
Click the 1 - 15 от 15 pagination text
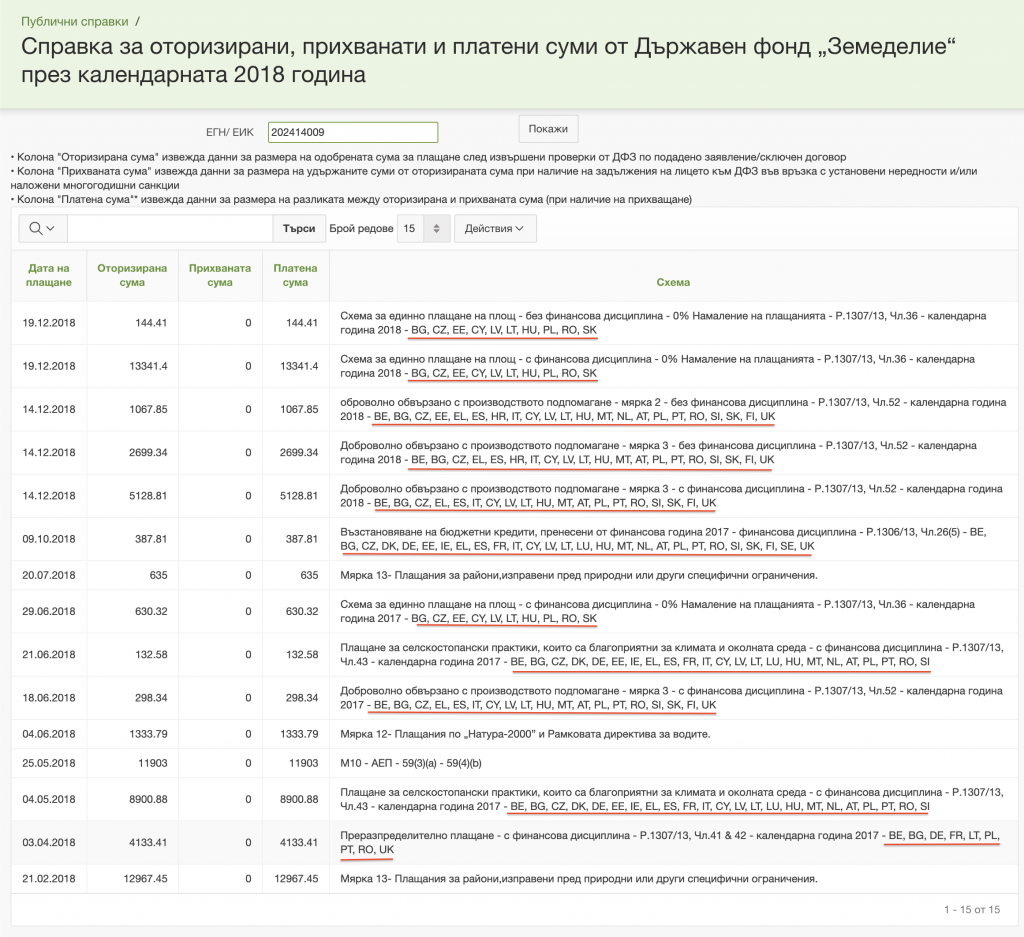click(x=971, y=909)
